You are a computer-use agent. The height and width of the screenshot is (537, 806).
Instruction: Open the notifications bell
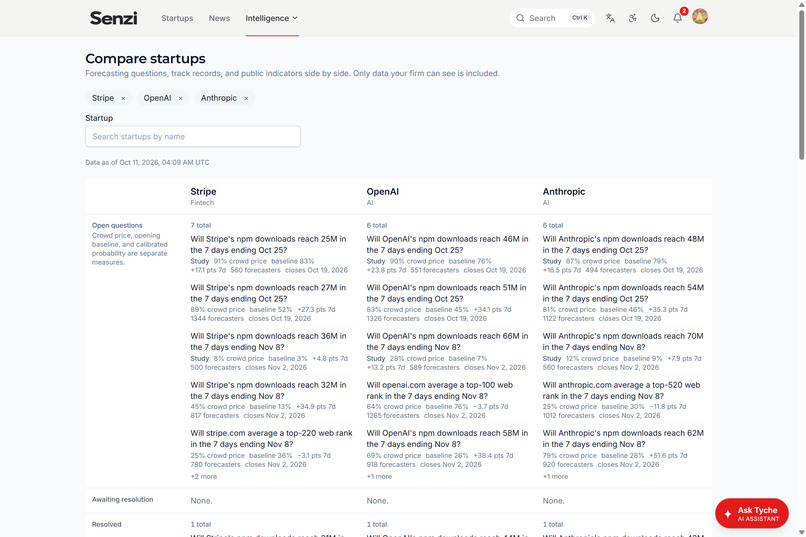tap(677, 18)
